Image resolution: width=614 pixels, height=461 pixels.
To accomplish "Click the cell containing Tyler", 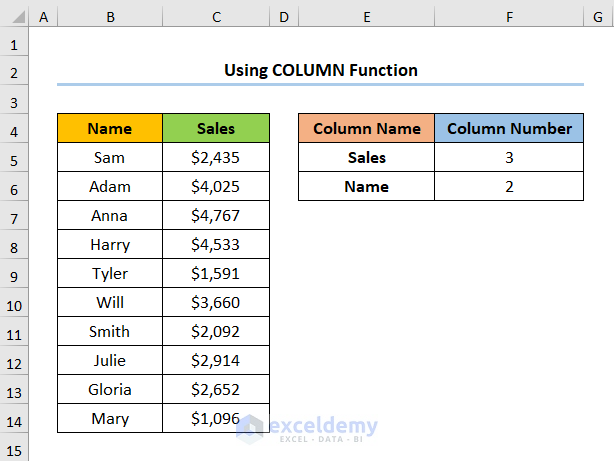I will click(109, 274).
